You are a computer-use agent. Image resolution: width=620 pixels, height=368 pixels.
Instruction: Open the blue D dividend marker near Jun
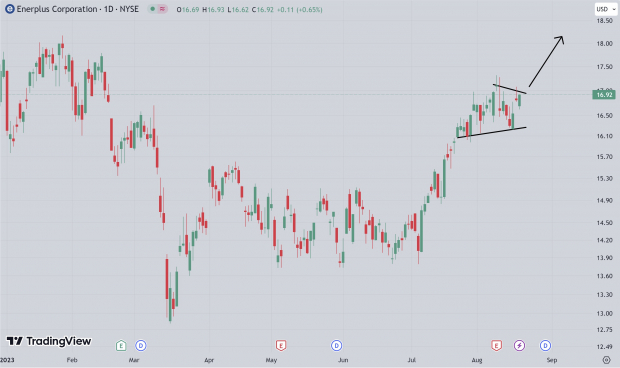click(x=336, y=346)
